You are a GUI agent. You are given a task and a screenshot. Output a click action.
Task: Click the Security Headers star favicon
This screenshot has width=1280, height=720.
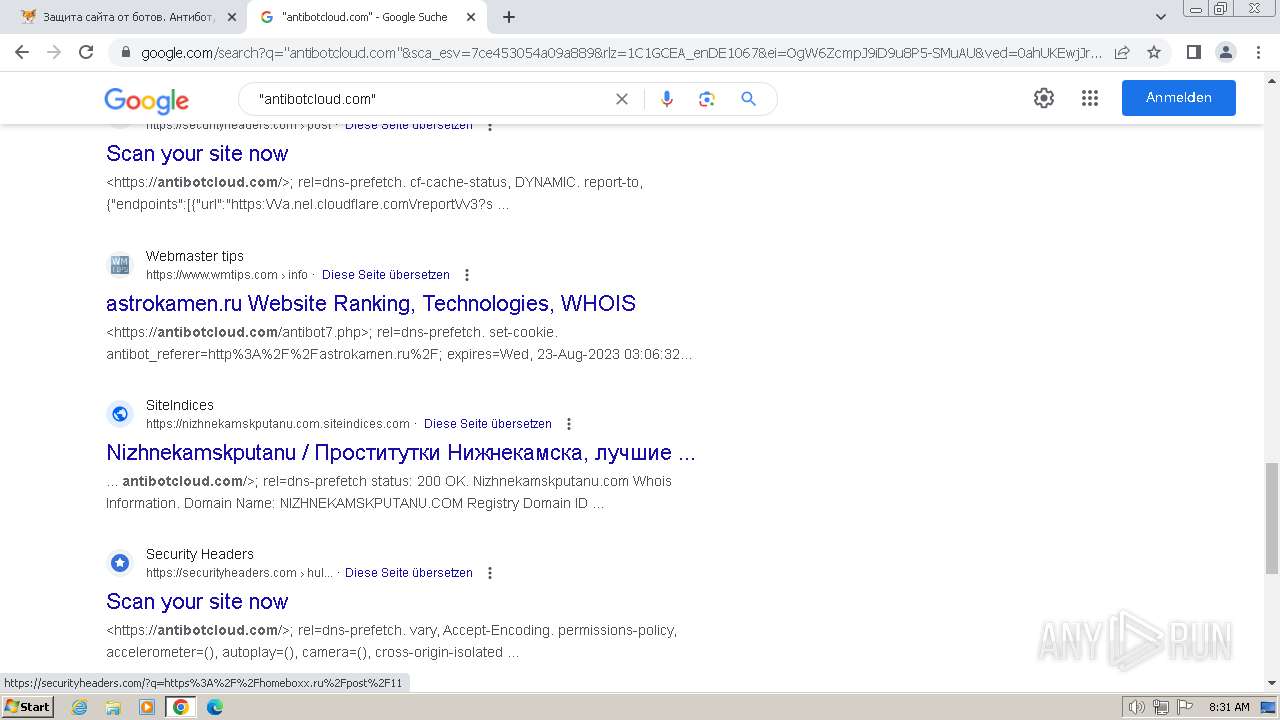120,563
